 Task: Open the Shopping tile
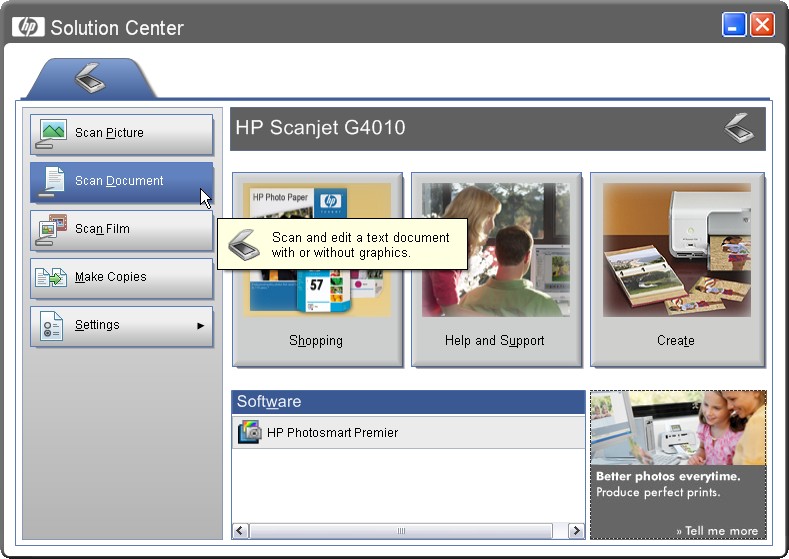pos(318,270)
